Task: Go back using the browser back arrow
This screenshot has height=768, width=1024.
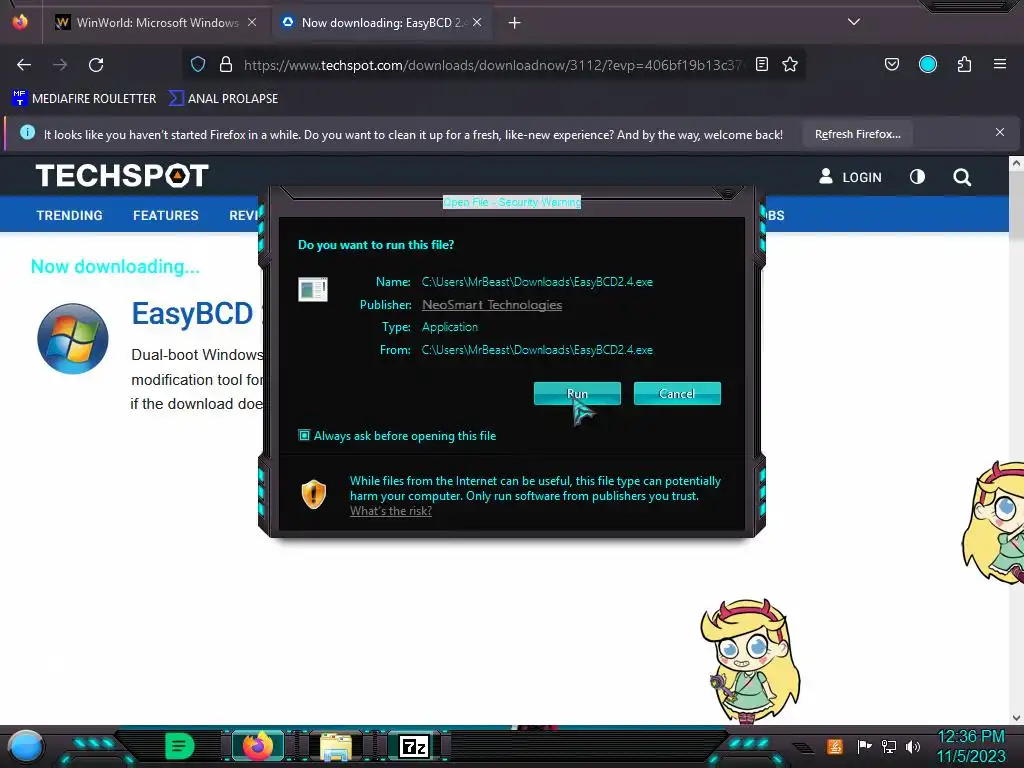Action: (x=24, y=65)
